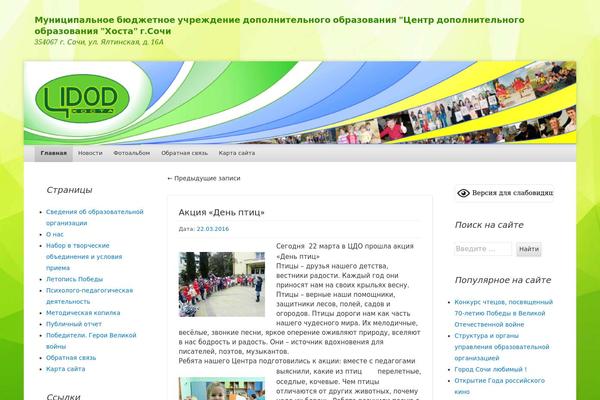Open Сведения об образовательной организации page
This screenshot has height=400, width=600.
[x=95, y=217]
